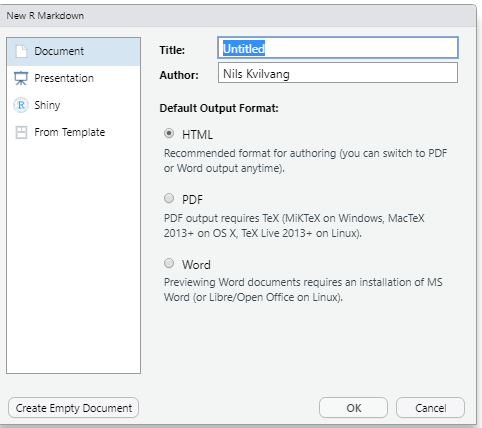
Task: Click the blank page Document icon
Action: pos(21,51)
